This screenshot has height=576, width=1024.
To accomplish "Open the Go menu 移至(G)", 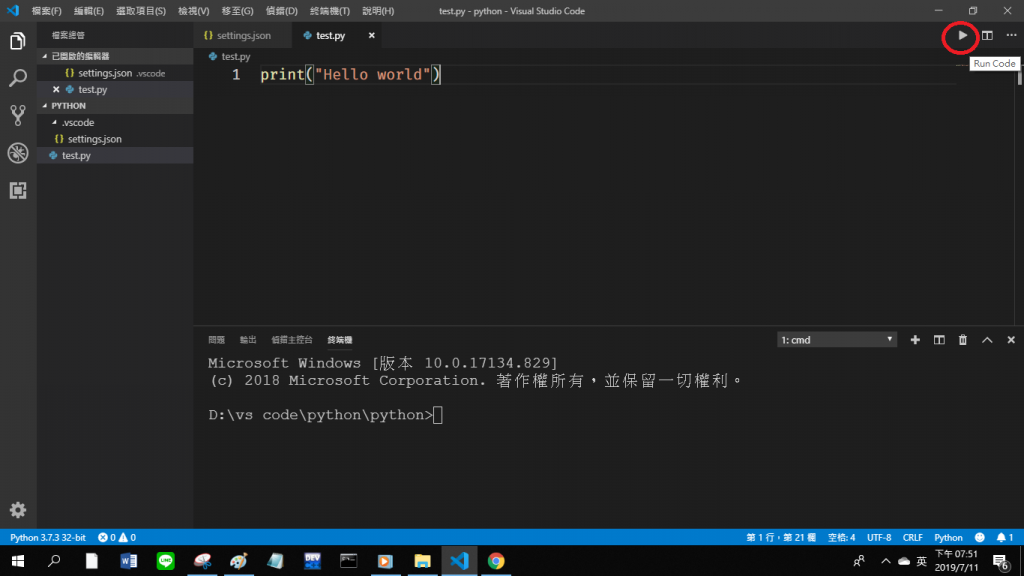I will (x=237, y=11).
